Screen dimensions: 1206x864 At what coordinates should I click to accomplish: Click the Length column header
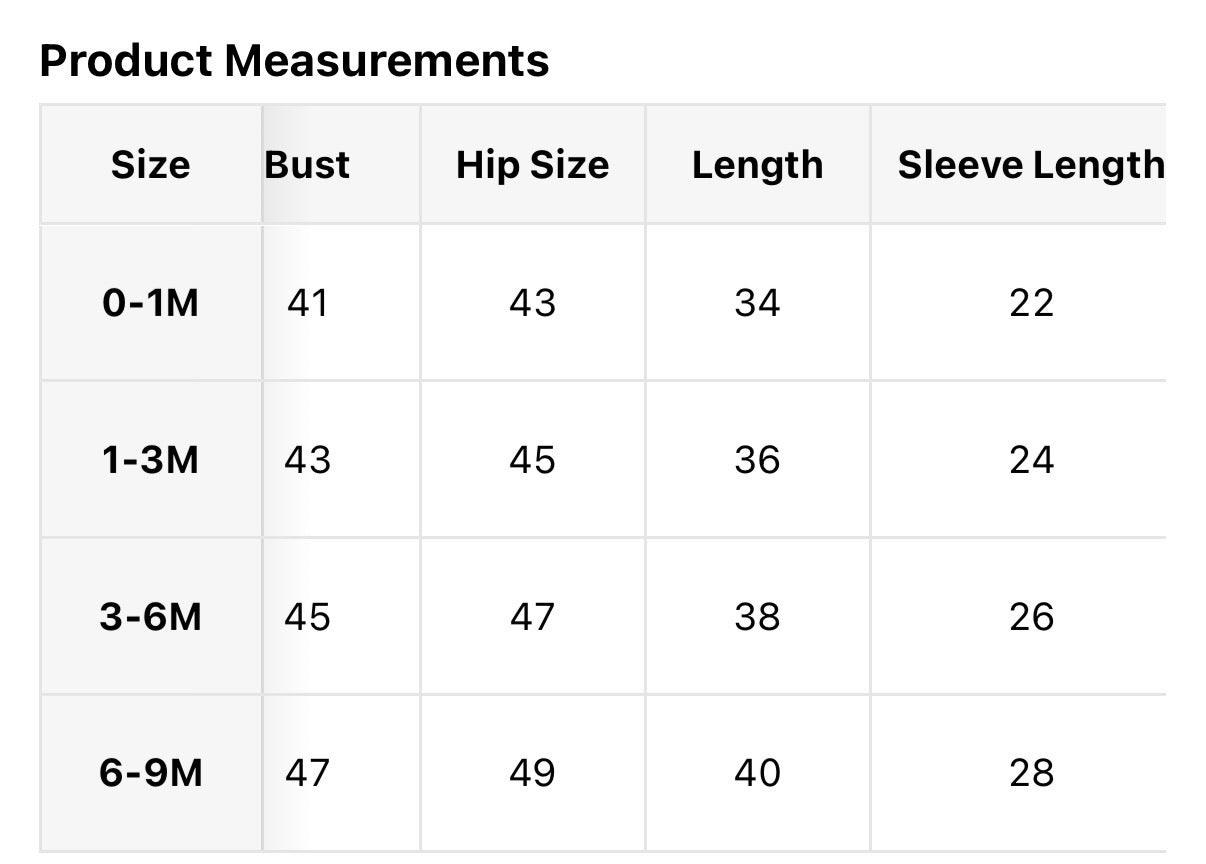pyautogui.click(x=757, y=165)
